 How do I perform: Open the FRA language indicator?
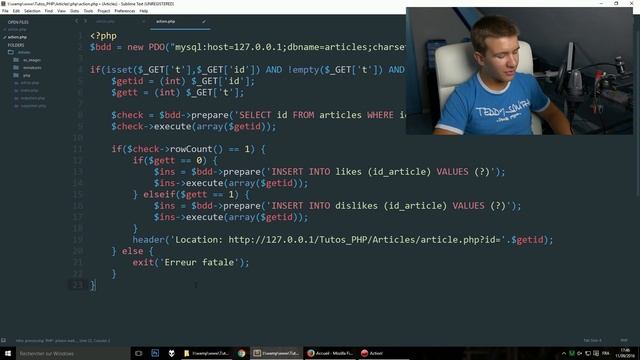(605, 353)
